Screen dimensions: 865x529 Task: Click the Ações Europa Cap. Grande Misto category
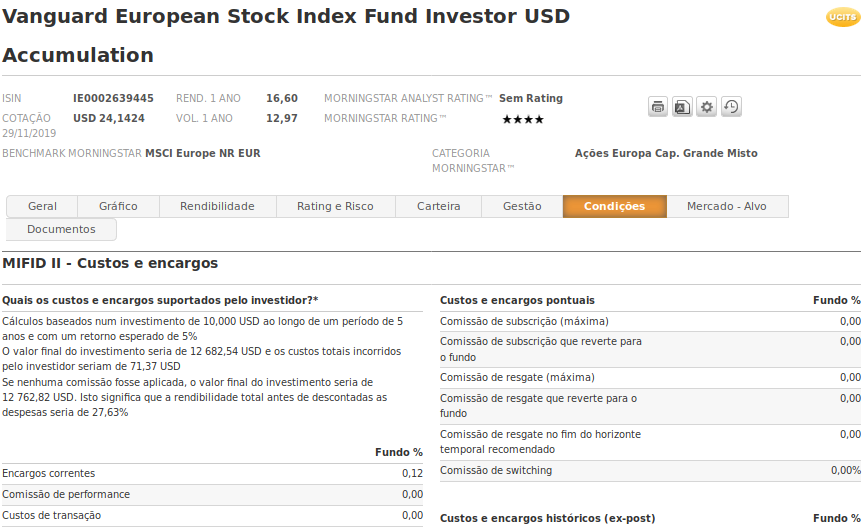666,154
